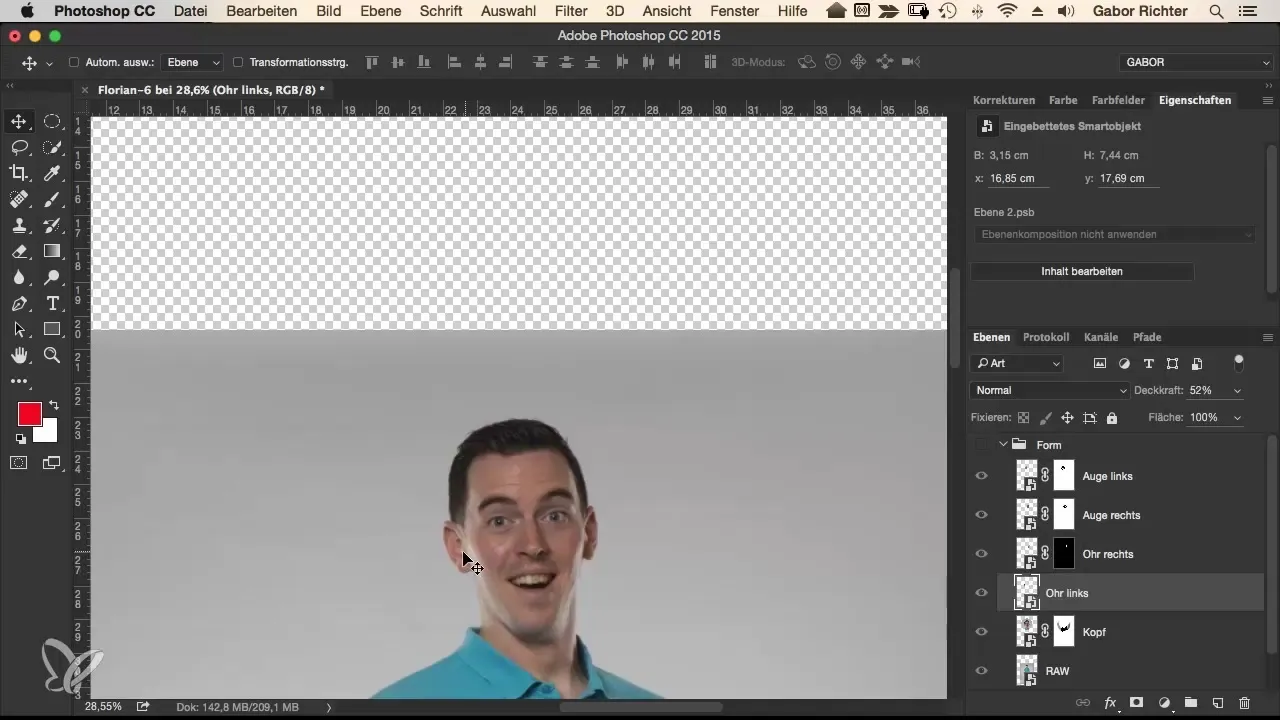1280x720 pixels.
Task: Hide the Auge links layer
Action: [981, 476]
